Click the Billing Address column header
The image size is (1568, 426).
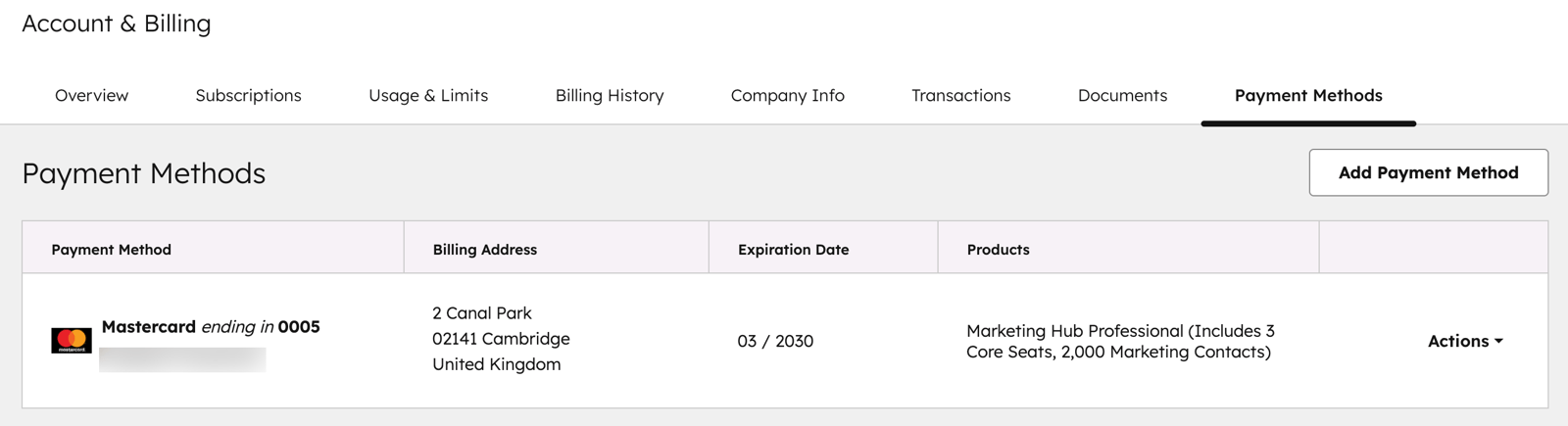pos(485,250)
